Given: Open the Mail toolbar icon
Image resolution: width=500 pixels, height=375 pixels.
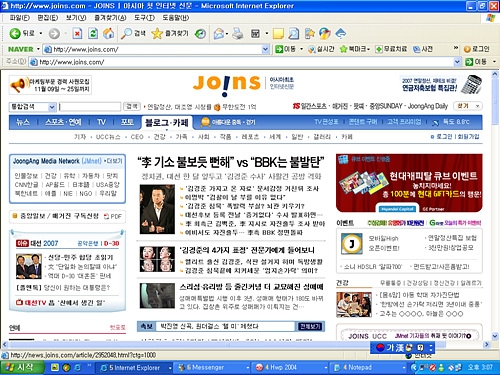Looking at the screenshot, I should click(x=219, y=33).
